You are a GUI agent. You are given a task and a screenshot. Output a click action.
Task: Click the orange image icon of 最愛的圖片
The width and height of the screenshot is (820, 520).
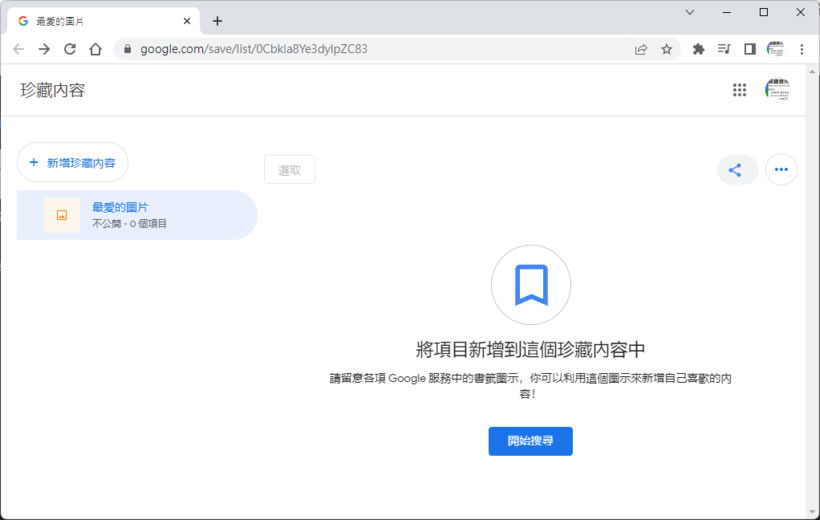point(62,215)
